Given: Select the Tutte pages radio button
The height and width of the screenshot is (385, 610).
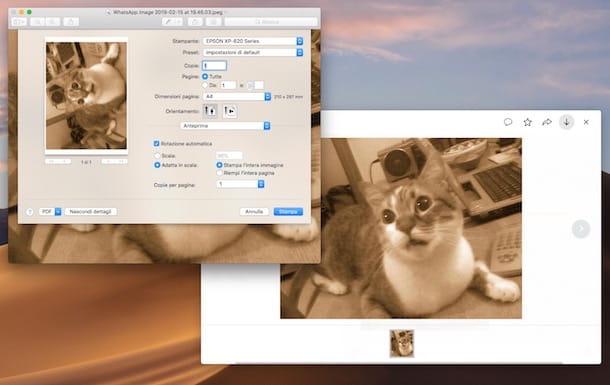Looking at the screenshot, I should [205, 76].
